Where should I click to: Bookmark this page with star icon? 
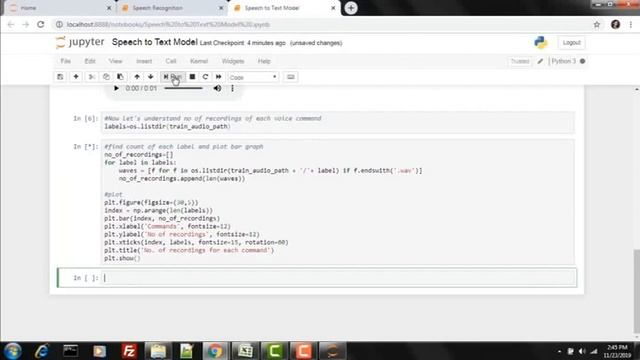point(597,24)
